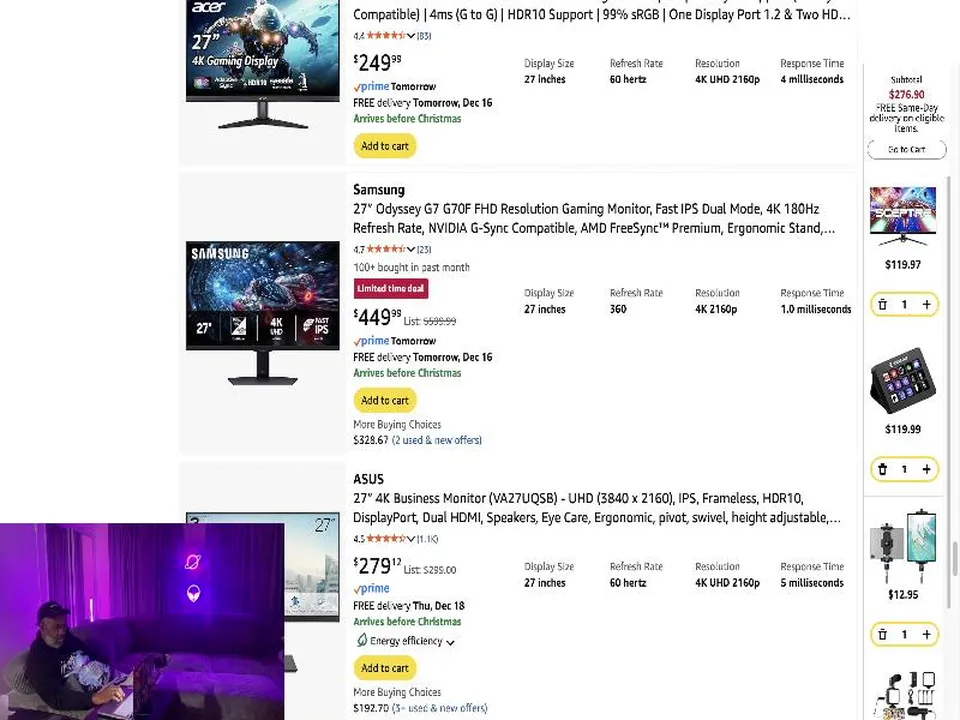The image size is (960, 720).
Task: Expand the Acer monitor's rating popover arrow
Action: point(411,36)
